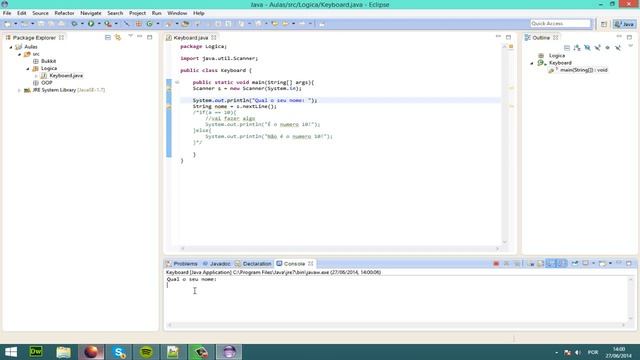Toggle Hide Non-Public Members in Outline
This screenshot has width=640, height=360.
[607, 48]
